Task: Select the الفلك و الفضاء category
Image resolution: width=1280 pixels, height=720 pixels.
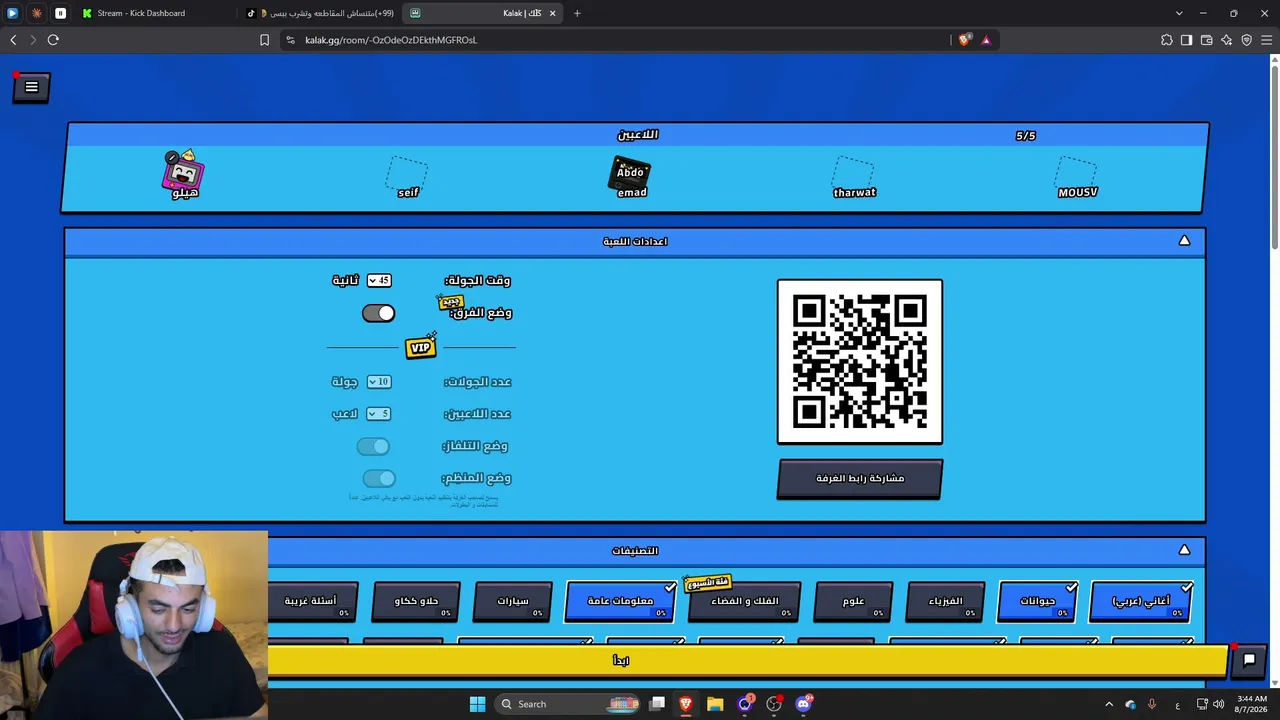Action: tap(744, 602)
